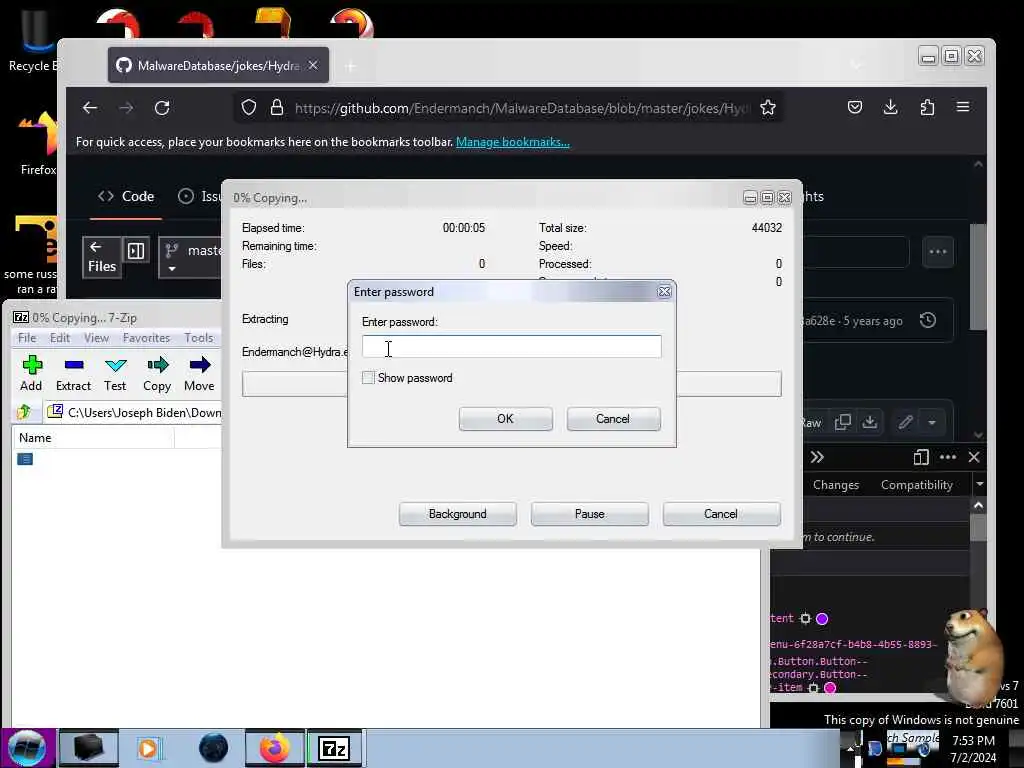Open the 7-Zip Favorites menu
Screen dimensions: 1024x768
point(146,338)
